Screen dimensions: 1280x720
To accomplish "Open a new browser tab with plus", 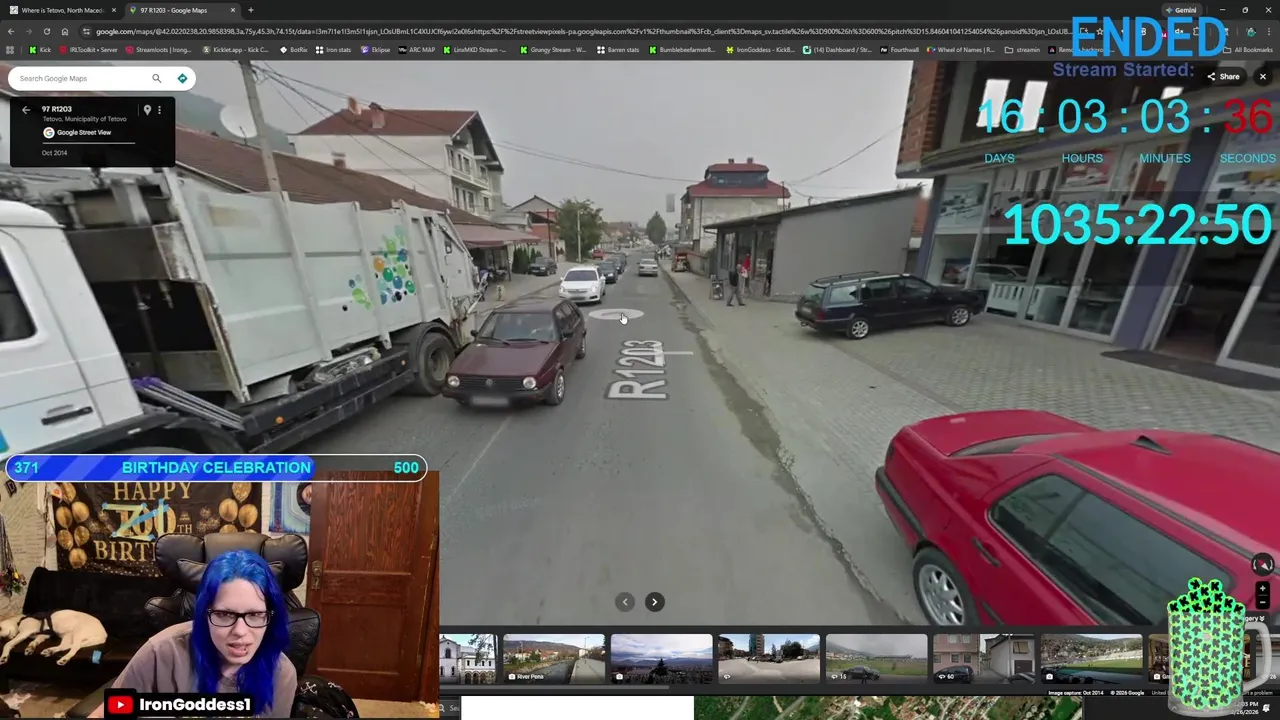I will pyautogui.click(x=250, y=10).
